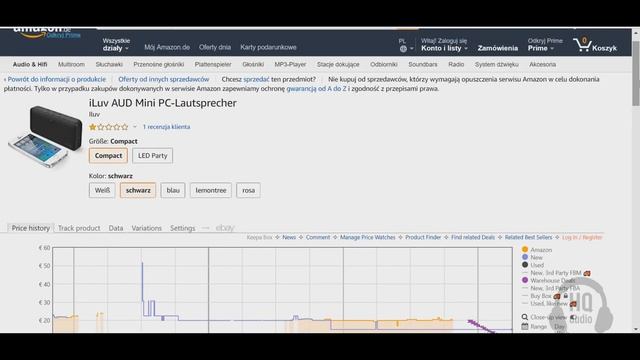
Task: Click the iLuv speaker product thumbnail
Action: click(45, 136)
